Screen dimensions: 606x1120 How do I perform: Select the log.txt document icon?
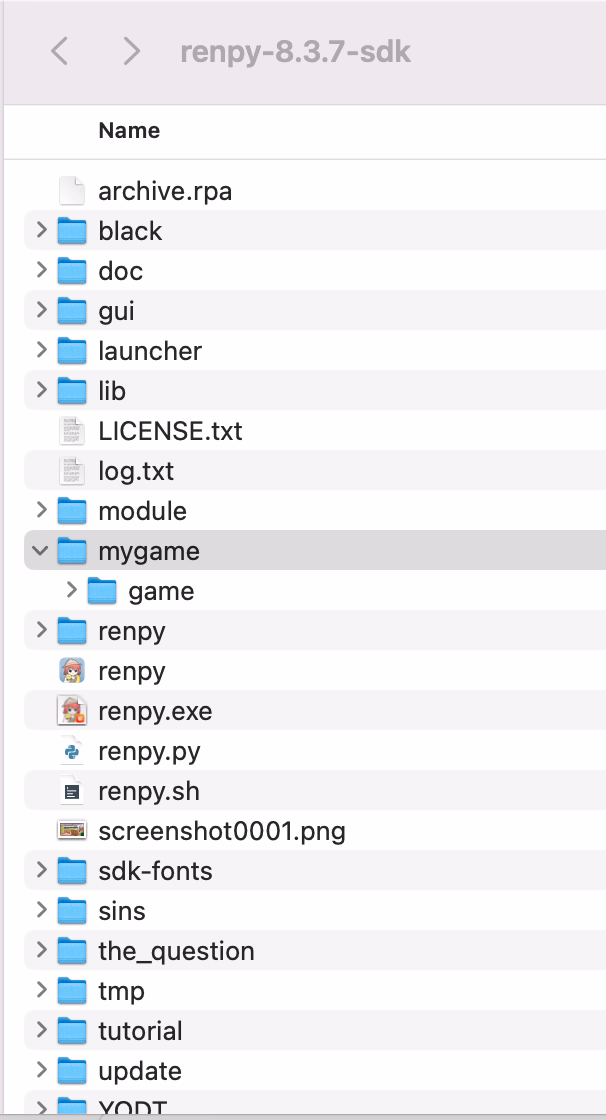[71, 471]
